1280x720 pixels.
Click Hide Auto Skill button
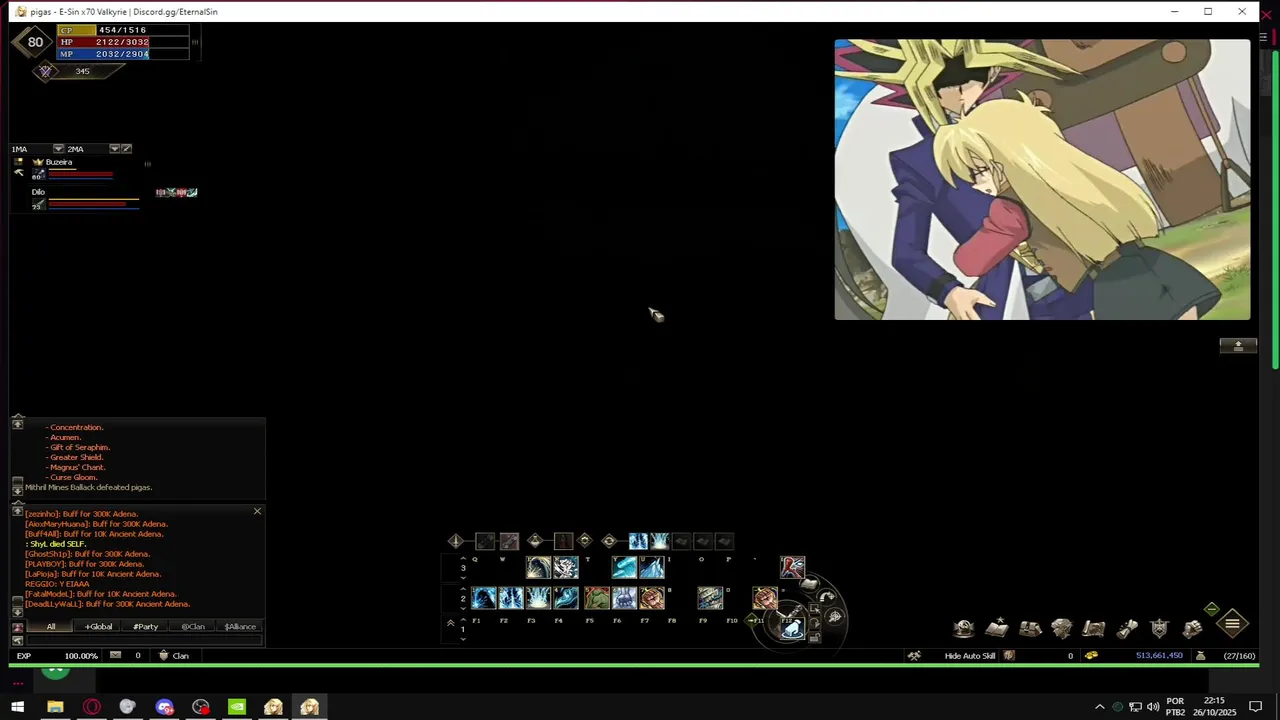(969, 656)
